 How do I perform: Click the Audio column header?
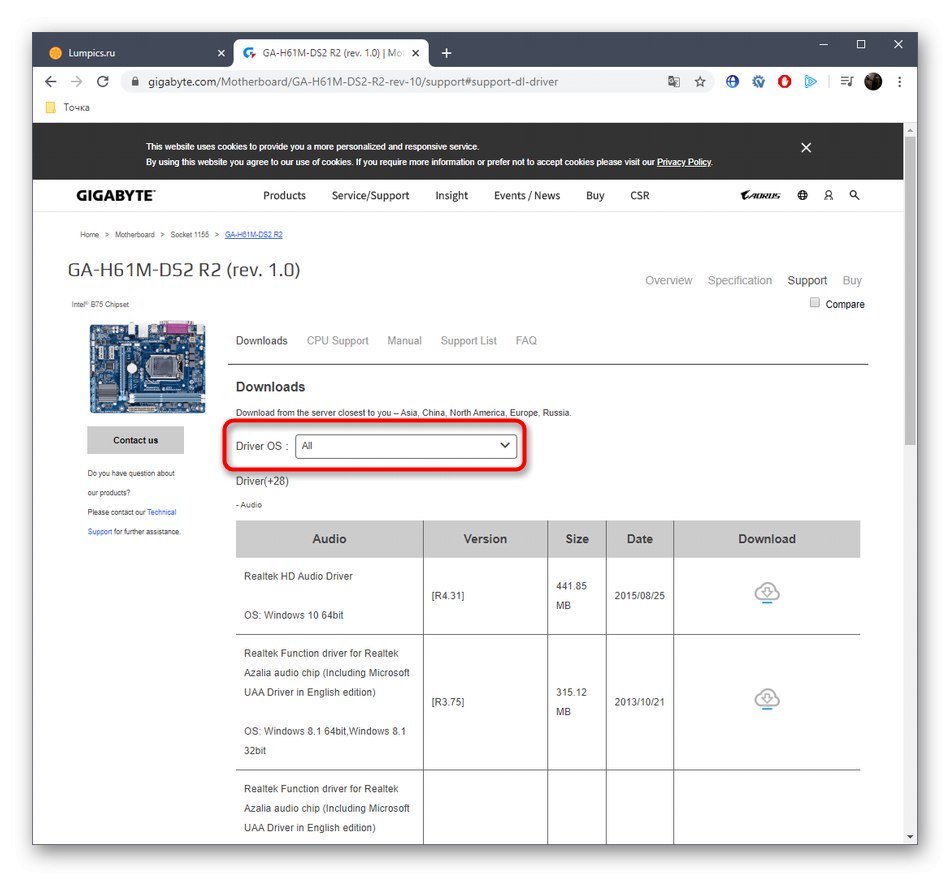click(x=329, y=539)
